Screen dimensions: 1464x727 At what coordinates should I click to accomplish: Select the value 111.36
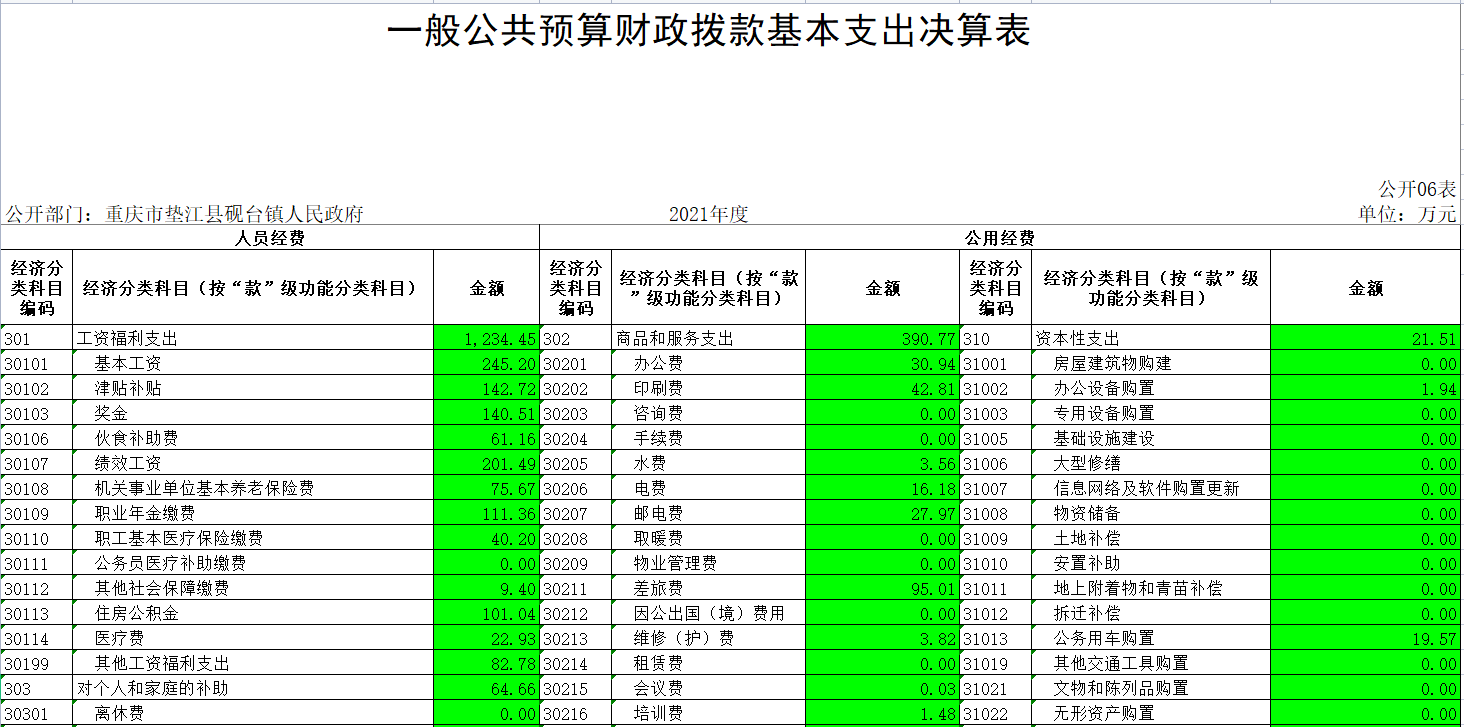(487, 513)
